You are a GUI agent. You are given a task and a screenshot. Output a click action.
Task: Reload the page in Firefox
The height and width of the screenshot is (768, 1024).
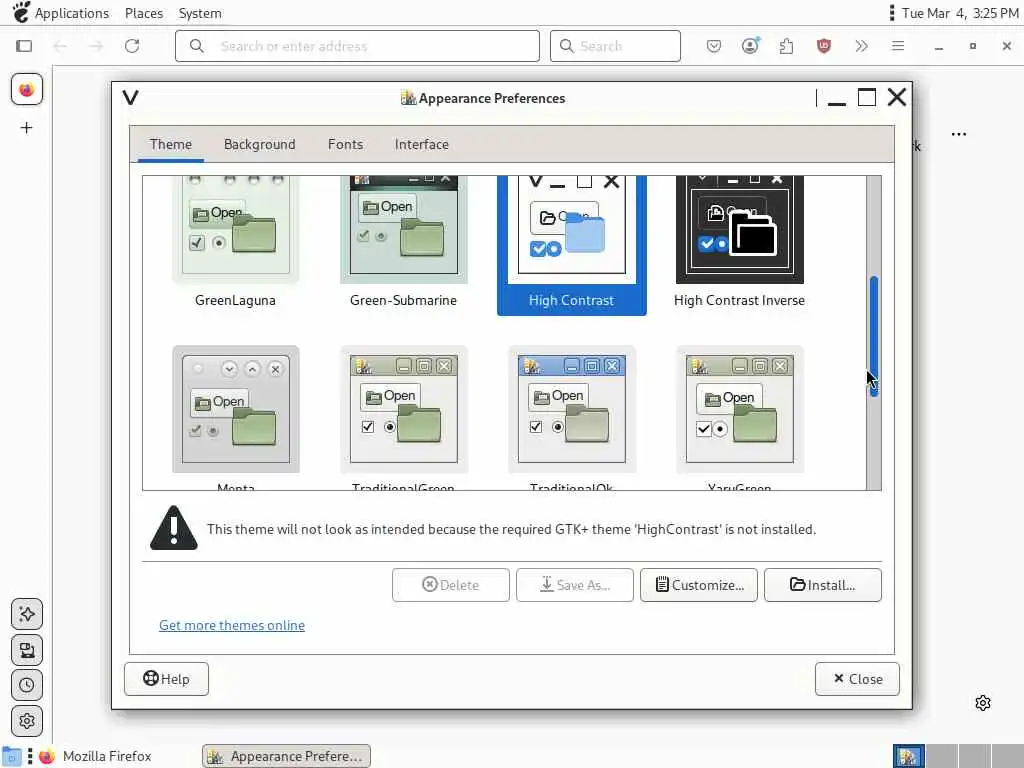[x=132, y=46]
